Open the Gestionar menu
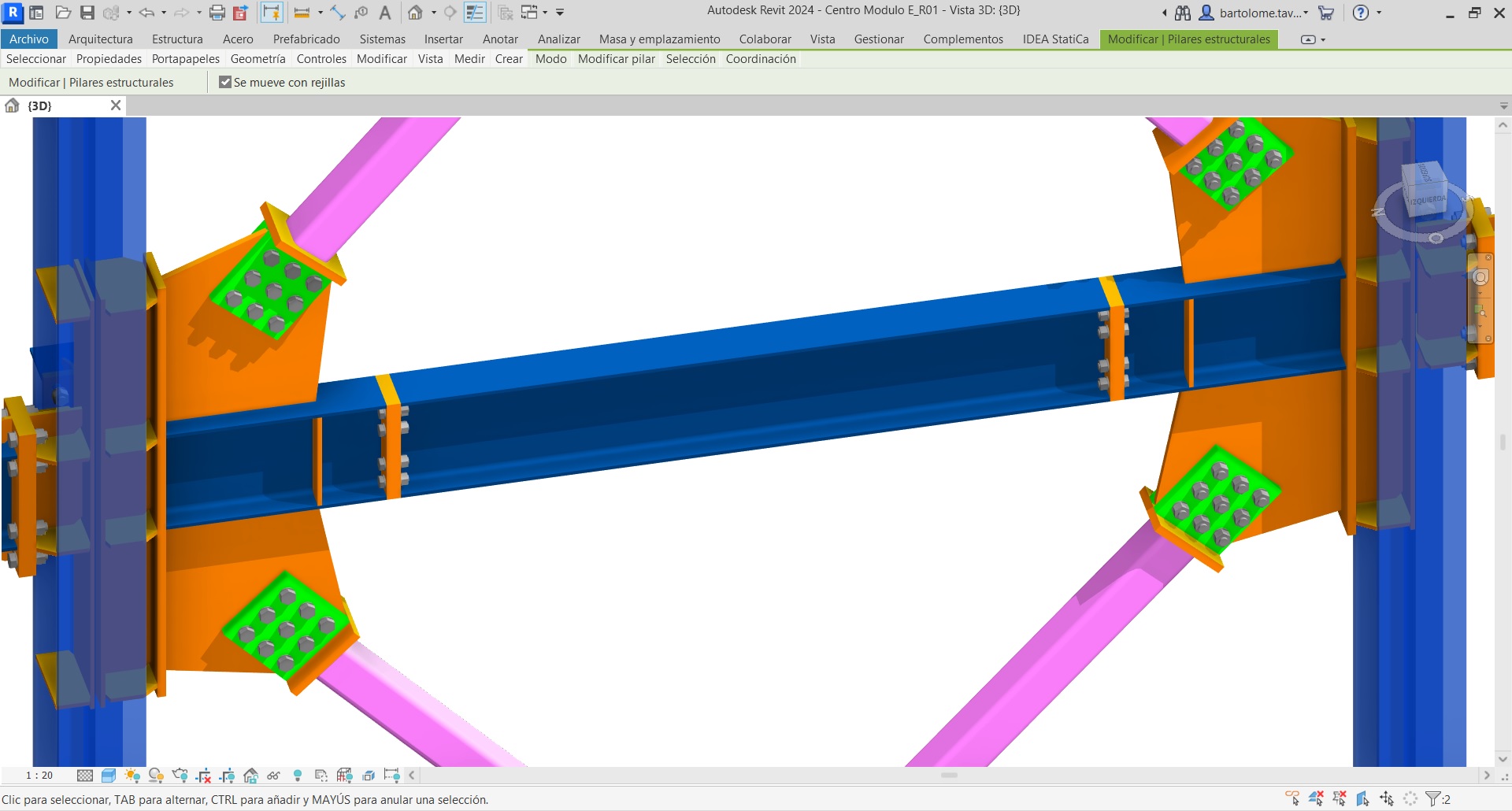The height and width of the screenshot is (811, 1512). pyautogui.click(x=879, y=39)
